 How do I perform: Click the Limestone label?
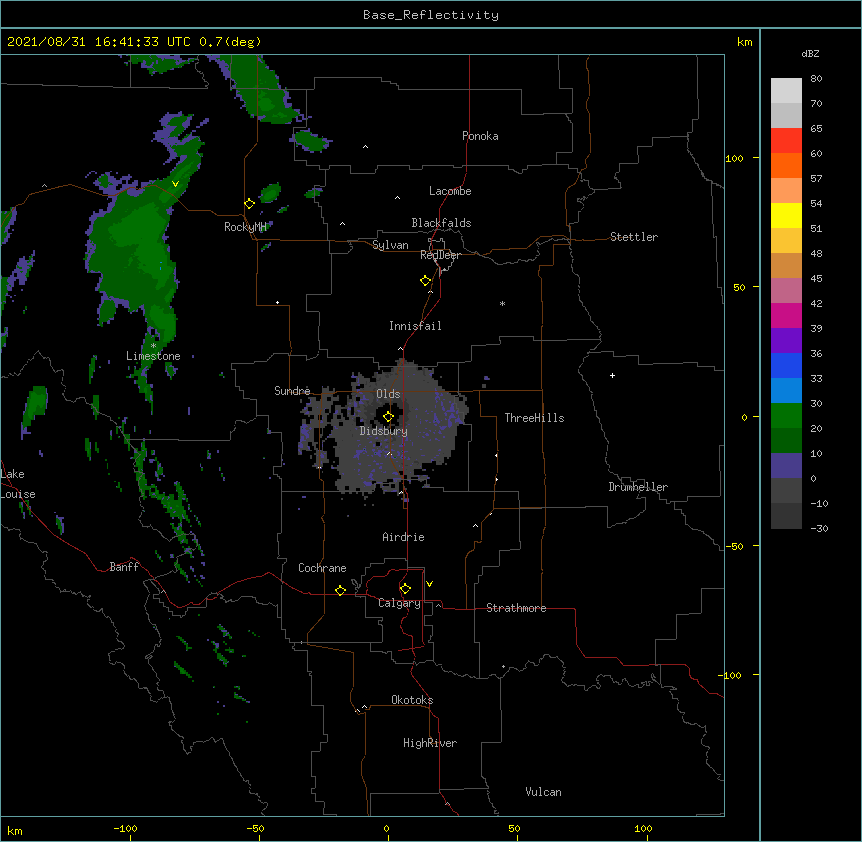point(153,356)
